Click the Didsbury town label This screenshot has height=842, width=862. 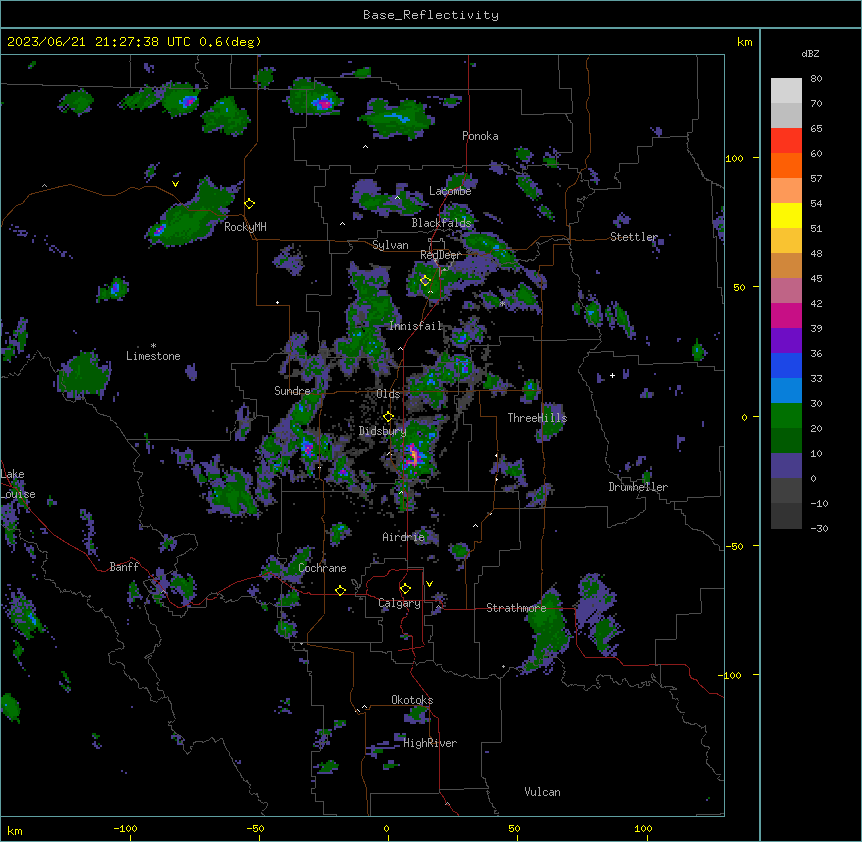382,431
